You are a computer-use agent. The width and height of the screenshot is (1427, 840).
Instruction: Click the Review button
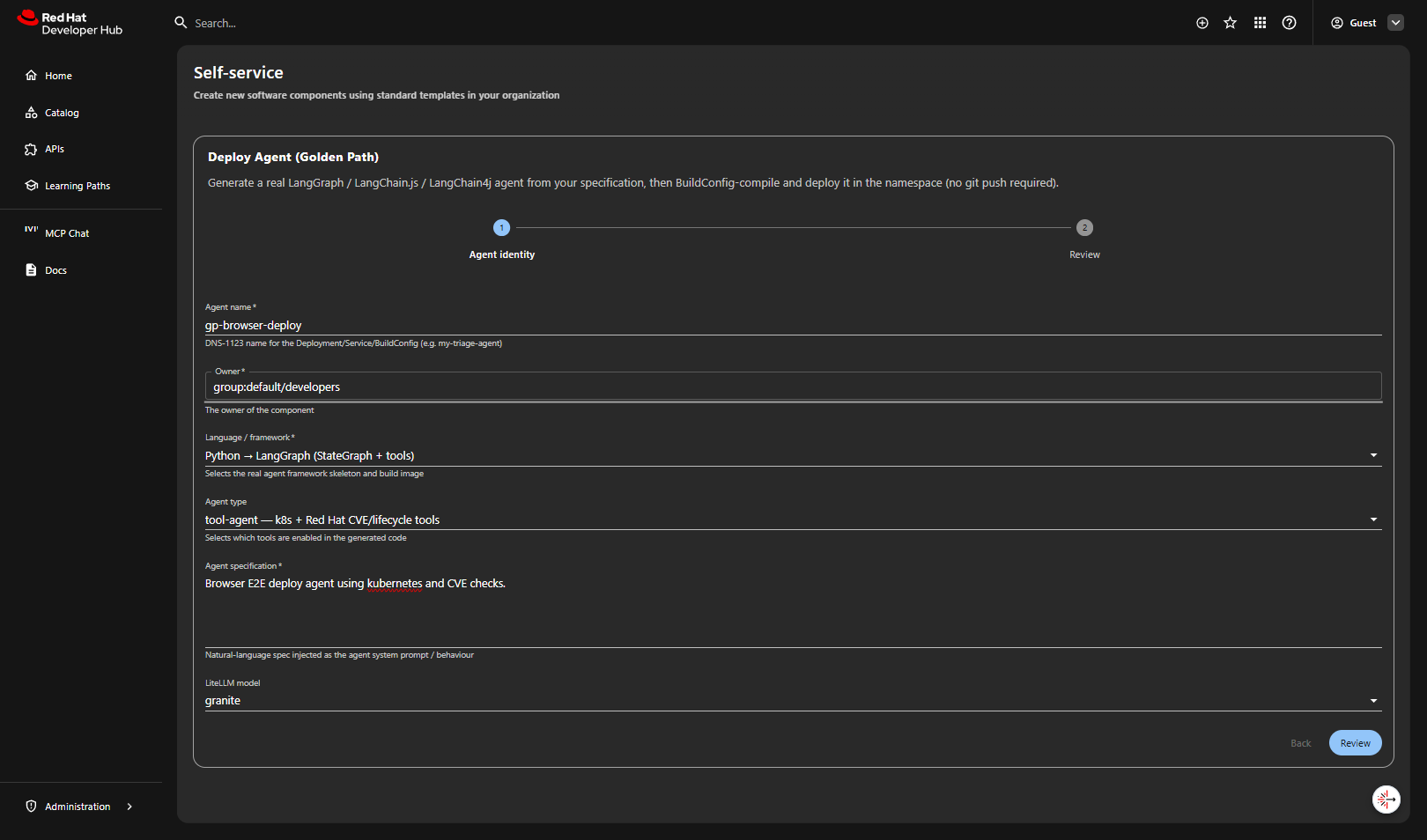[1355, 743]
